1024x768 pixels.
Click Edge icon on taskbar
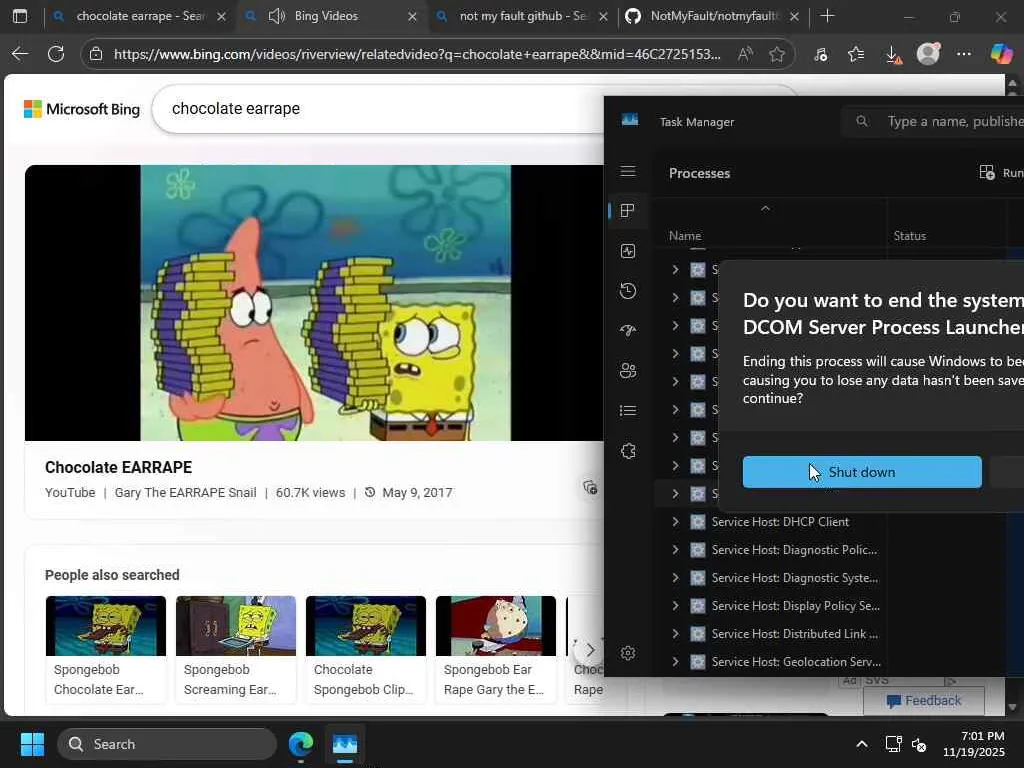point(301,744)
